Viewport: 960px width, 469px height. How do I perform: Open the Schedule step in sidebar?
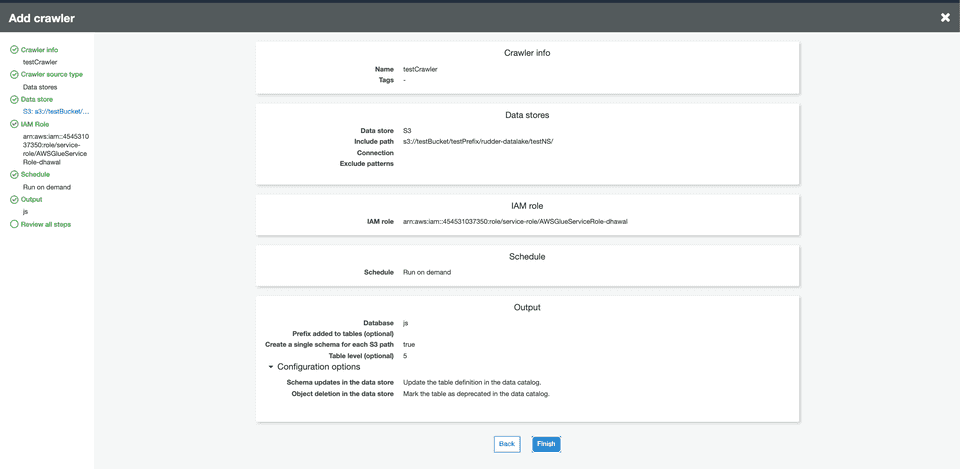click(35, 175)
